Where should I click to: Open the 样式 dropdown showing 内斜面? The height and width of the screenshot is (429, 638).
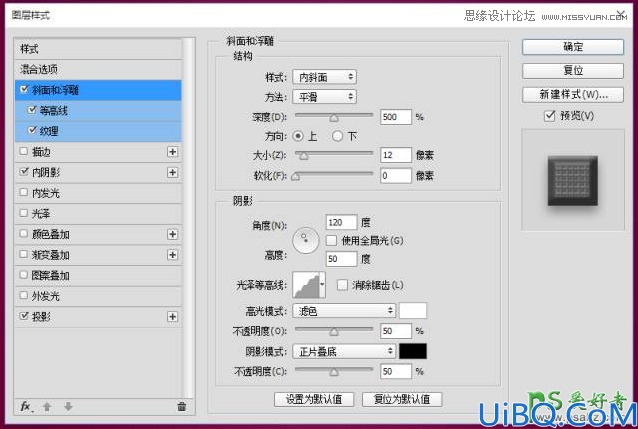click(x=324, y=77)
